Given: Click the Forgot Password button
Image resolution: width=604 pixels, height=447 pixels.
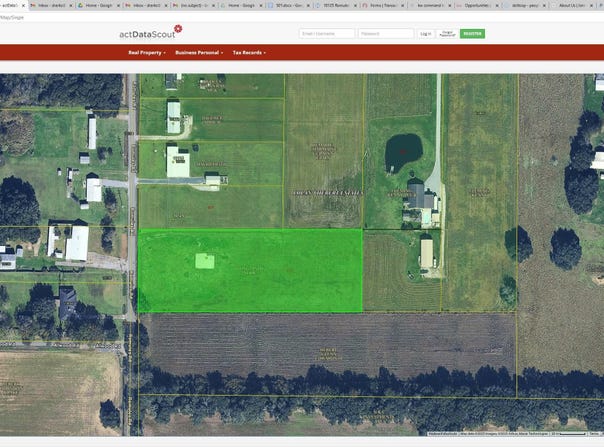Looking at the screenshot, I should click(447, 34).
